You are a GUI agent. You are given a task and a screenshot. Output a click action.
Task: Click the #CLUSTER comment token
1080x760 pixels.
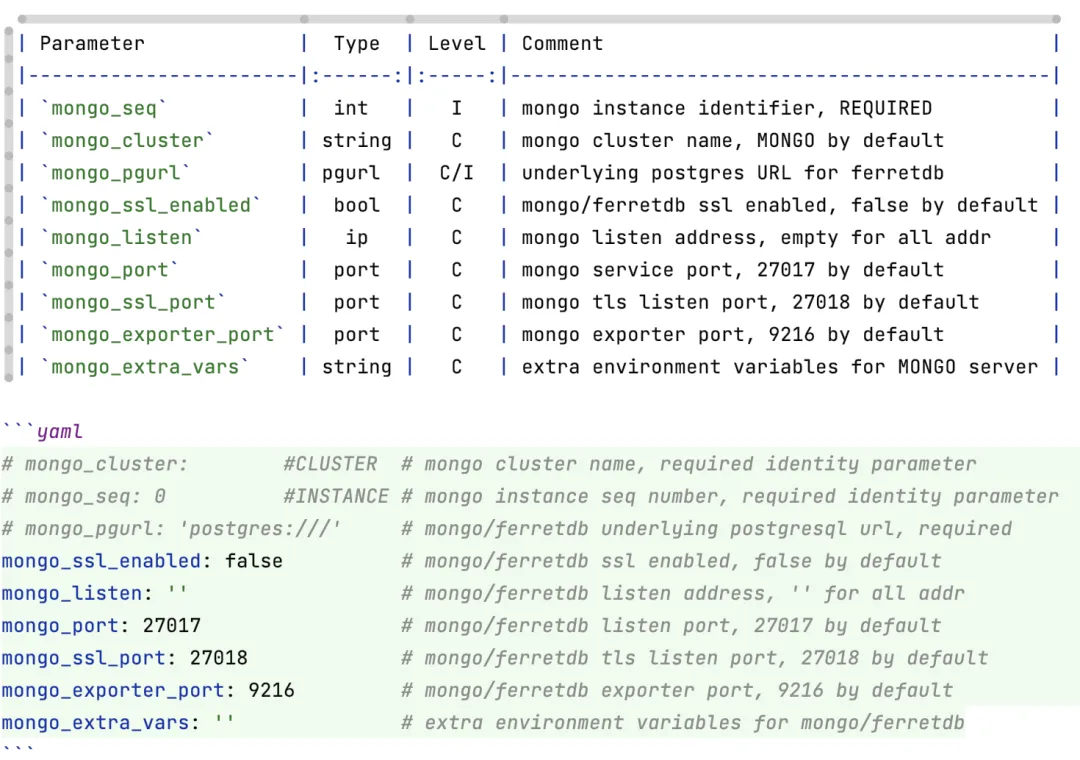point(331,463)
